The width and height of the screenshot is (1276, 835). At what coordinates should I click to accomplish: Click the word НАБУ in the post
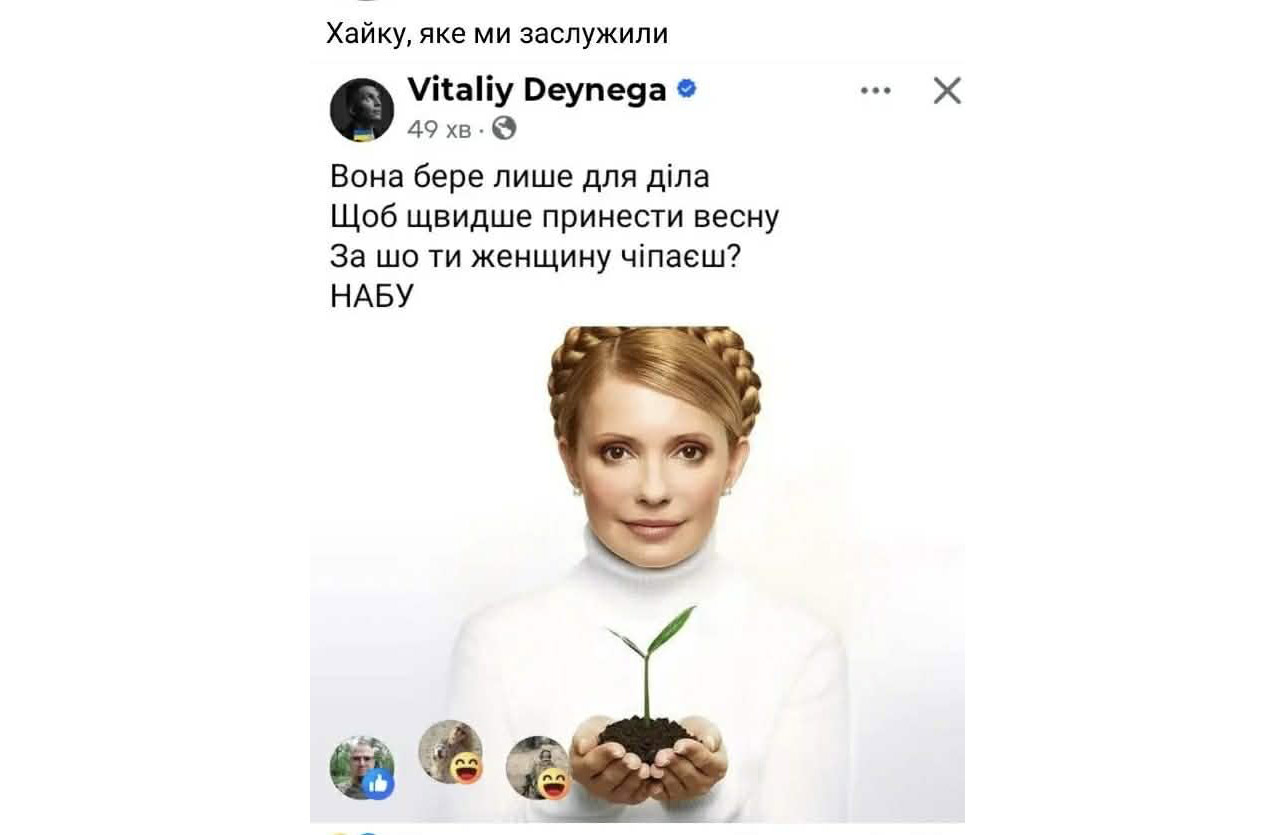pyautogui.click(x=371, y=296)
